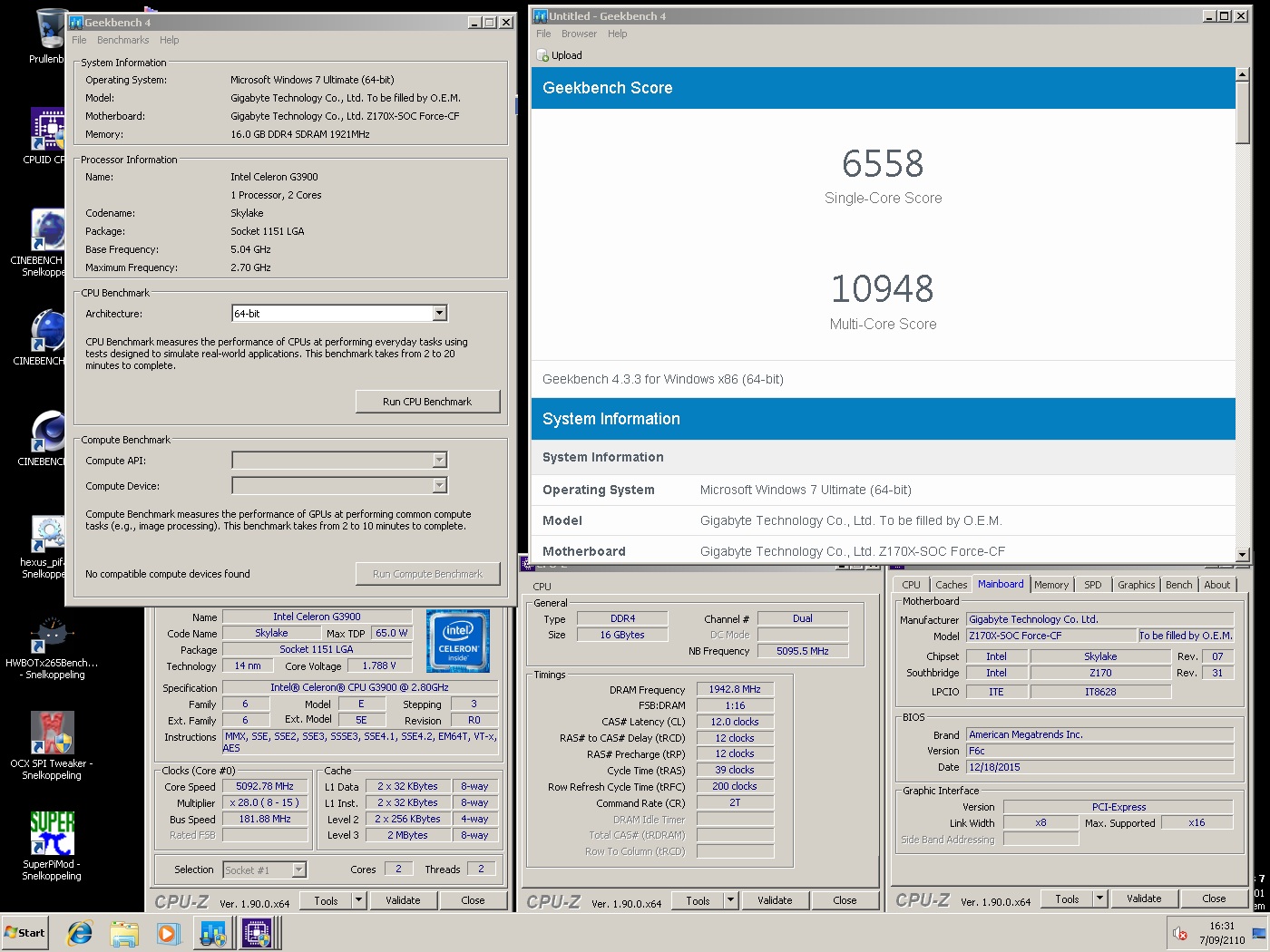The width and height of the screenshot is (1270, 952).
Task: Open the Graphics tab in CPU-Z
Action: tap(1136, 585)
